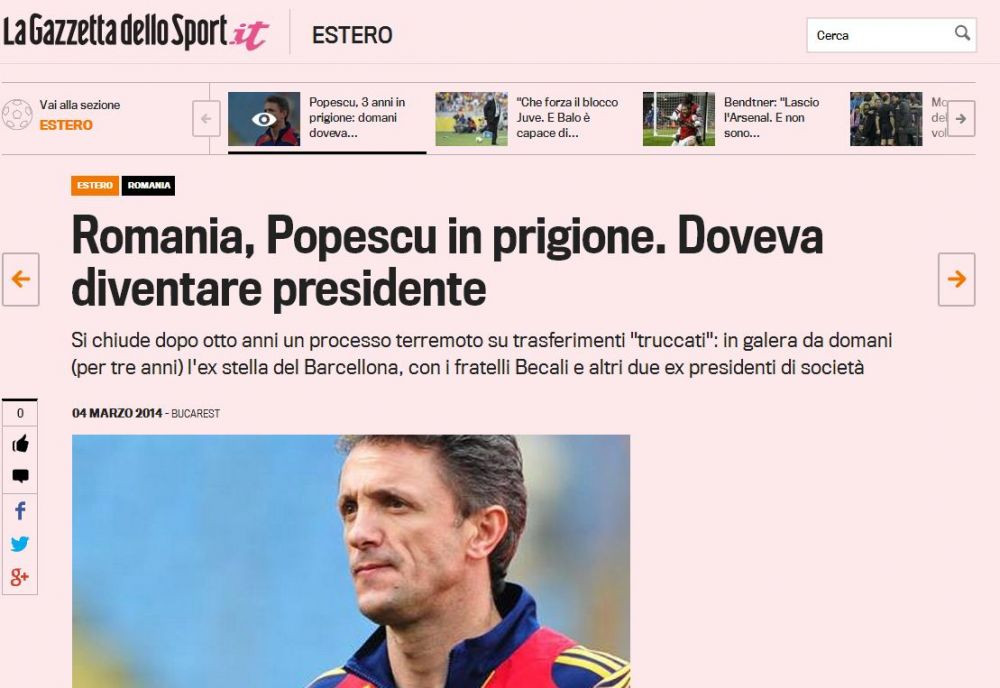Screen dimensions: 1000x688
Task: Go to next article with orange right arrow
Action: pyautogui.click(x=956, y=279)
